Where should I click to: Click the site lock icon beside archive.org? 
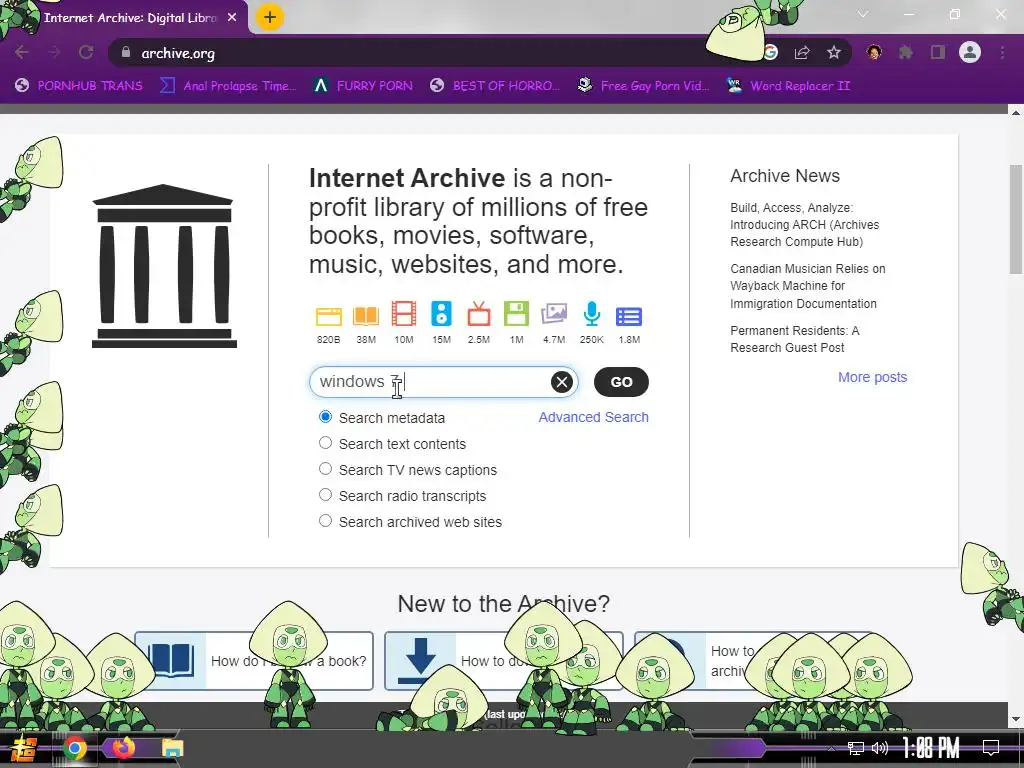tap(126, 52)
